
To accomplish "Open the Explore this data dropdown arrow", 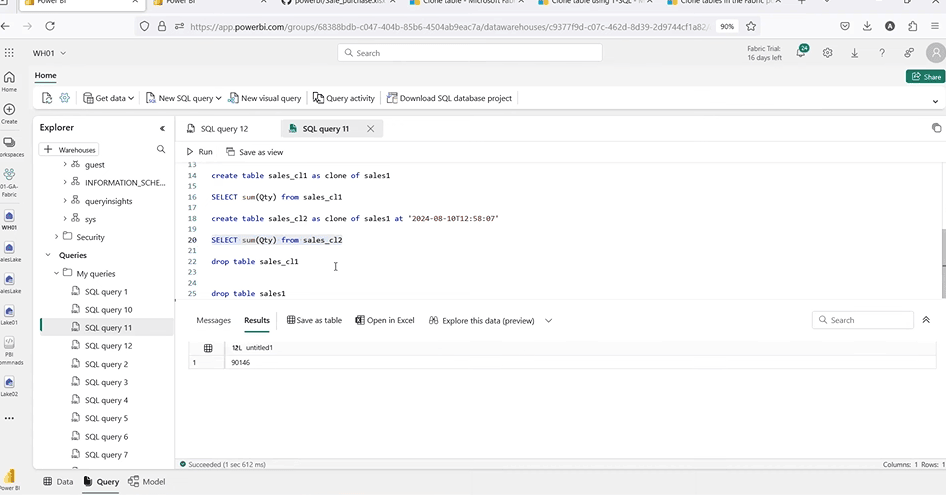I will tap(548, 321).
